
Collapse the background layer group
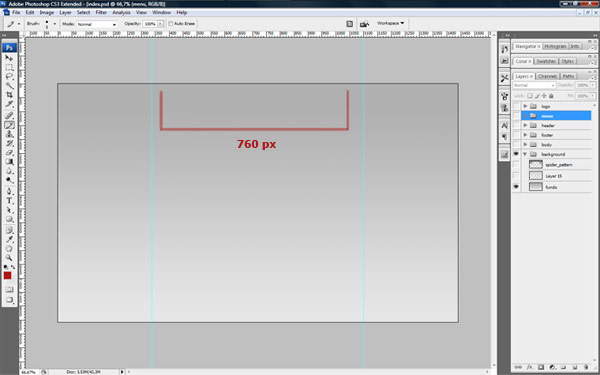525,154
